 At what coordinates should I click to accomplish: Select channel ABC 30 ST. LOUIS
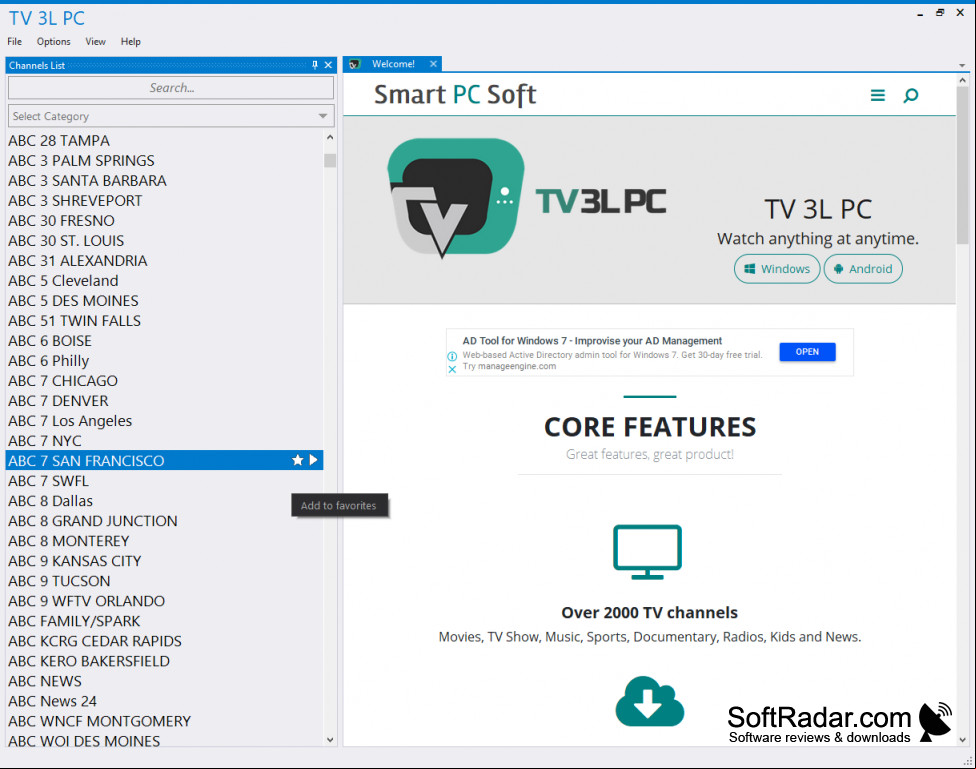tap(164, 240)
